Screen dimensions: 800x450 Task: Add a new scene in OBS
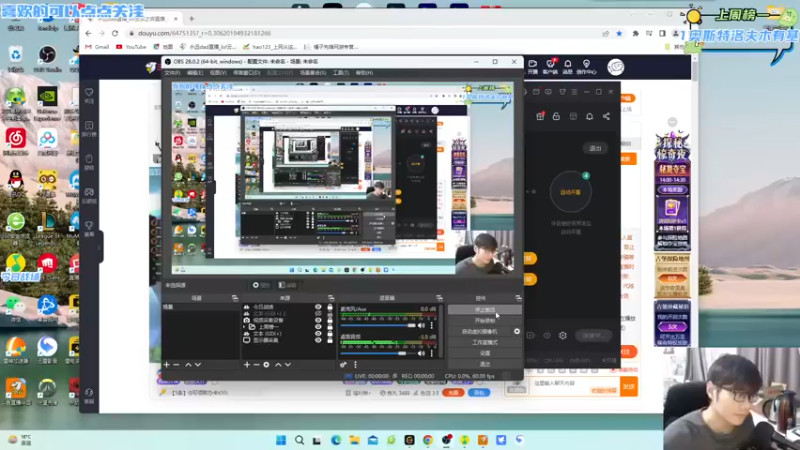click(166, 365)
